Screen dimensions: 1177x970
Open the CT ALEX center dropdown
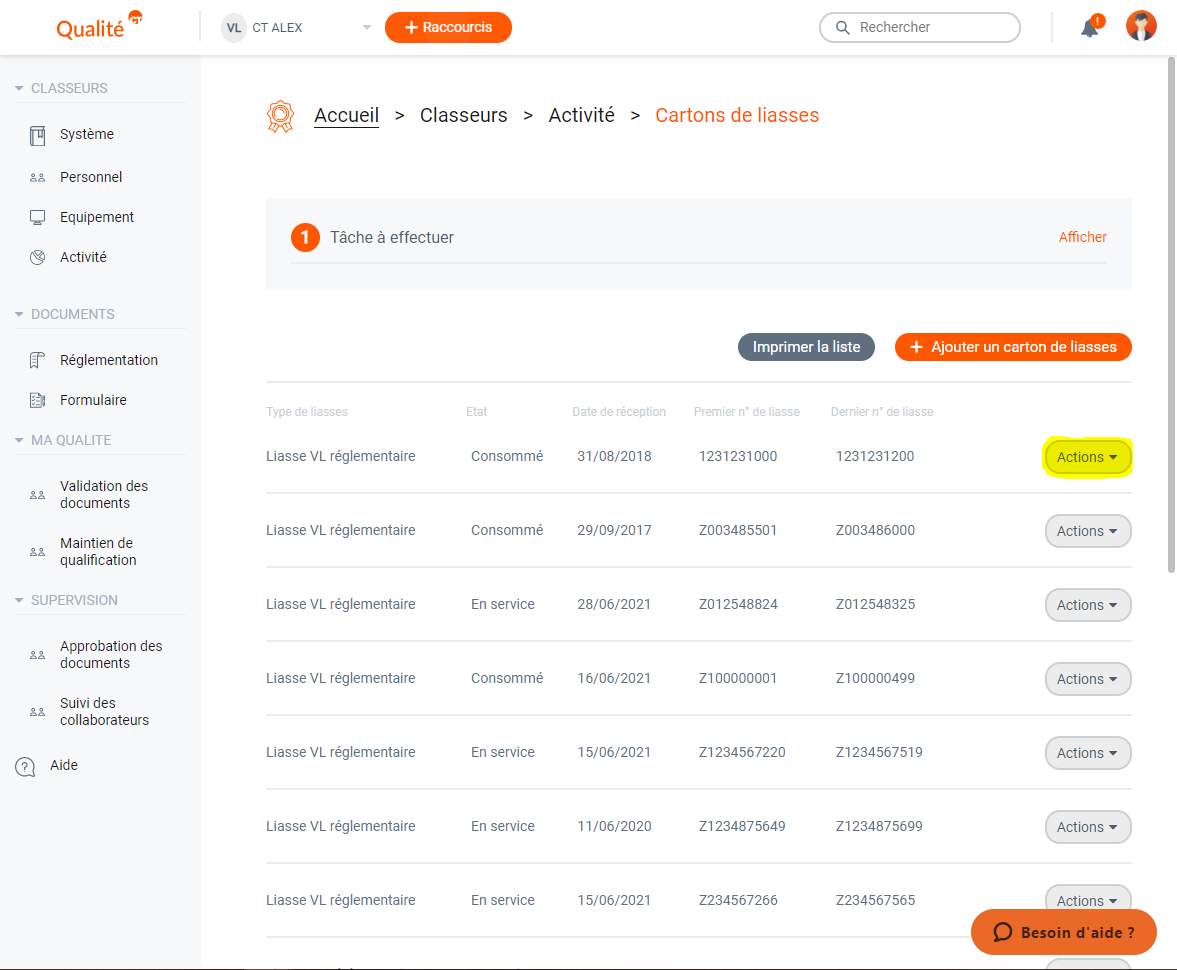pos(366,28)
